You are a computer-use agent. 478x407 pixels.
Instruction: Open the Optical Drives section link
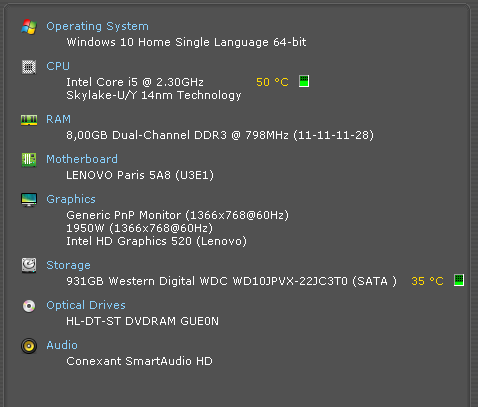(86, 305)
